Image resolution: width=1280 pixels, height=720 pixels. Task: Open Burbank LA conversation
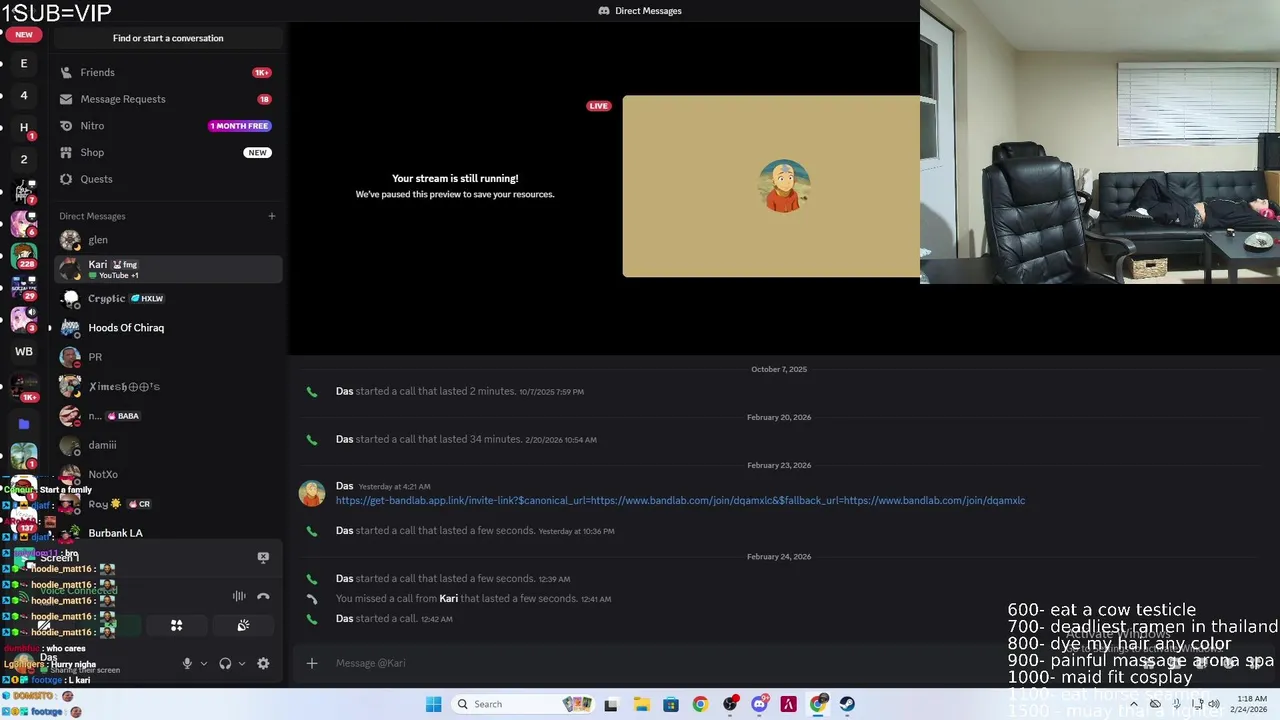(168, 533)
